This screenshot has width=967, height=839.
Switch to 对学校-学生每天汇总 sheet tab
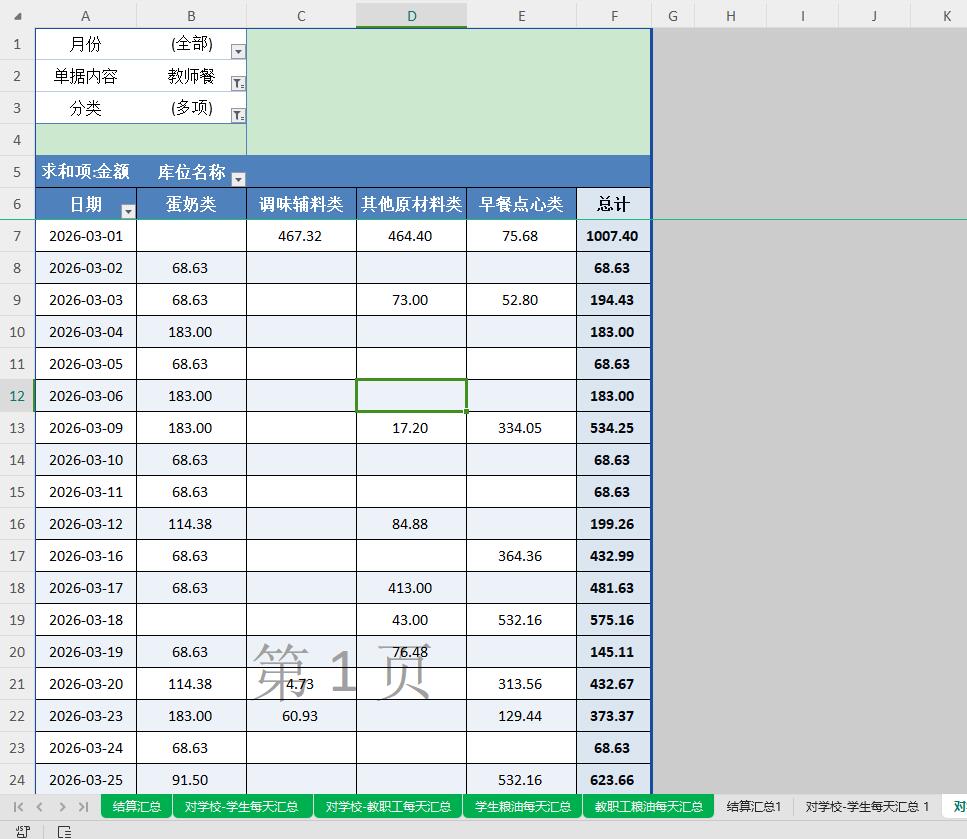241,806
